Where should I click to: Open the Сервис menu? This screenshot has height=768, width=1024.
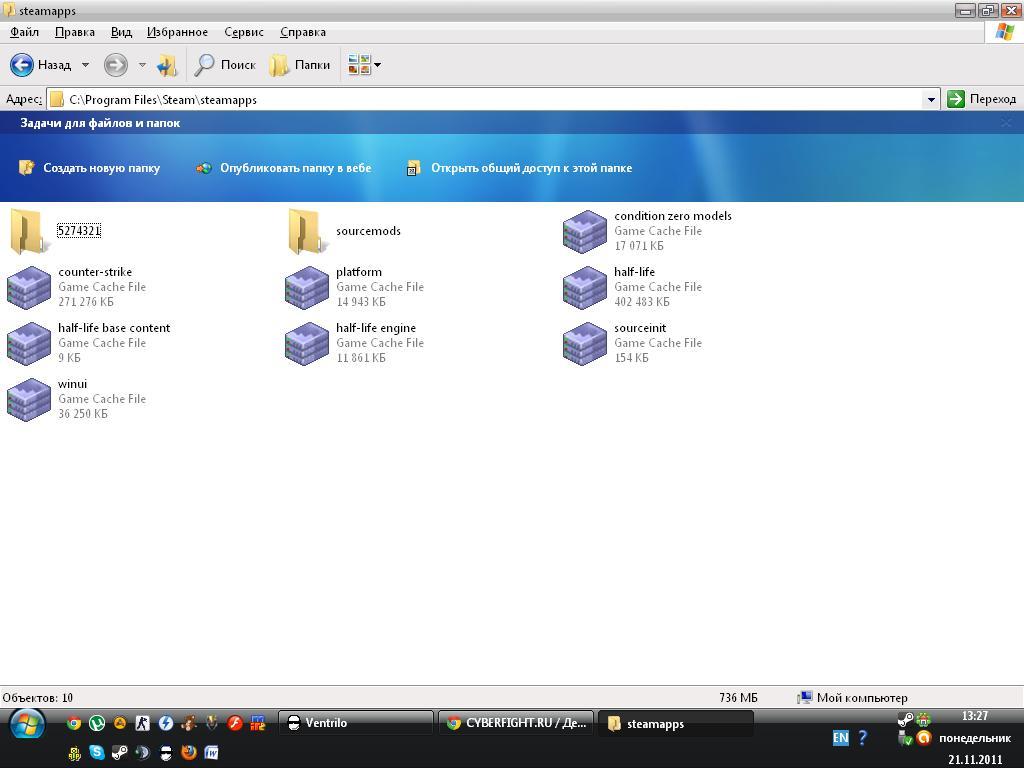click(244, 32)
